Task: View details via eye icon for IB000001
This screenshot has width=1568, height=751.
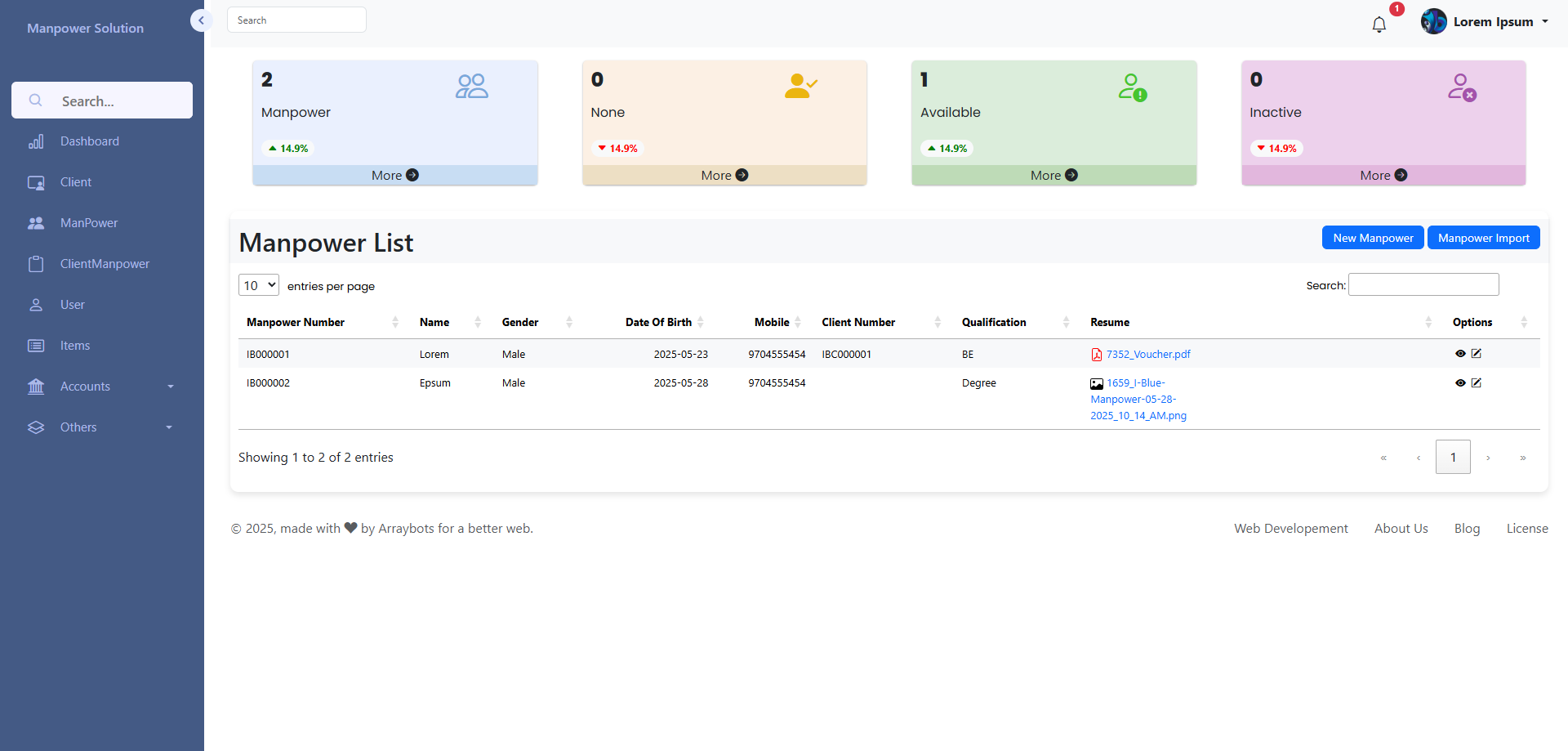Action: (1460, 354)
